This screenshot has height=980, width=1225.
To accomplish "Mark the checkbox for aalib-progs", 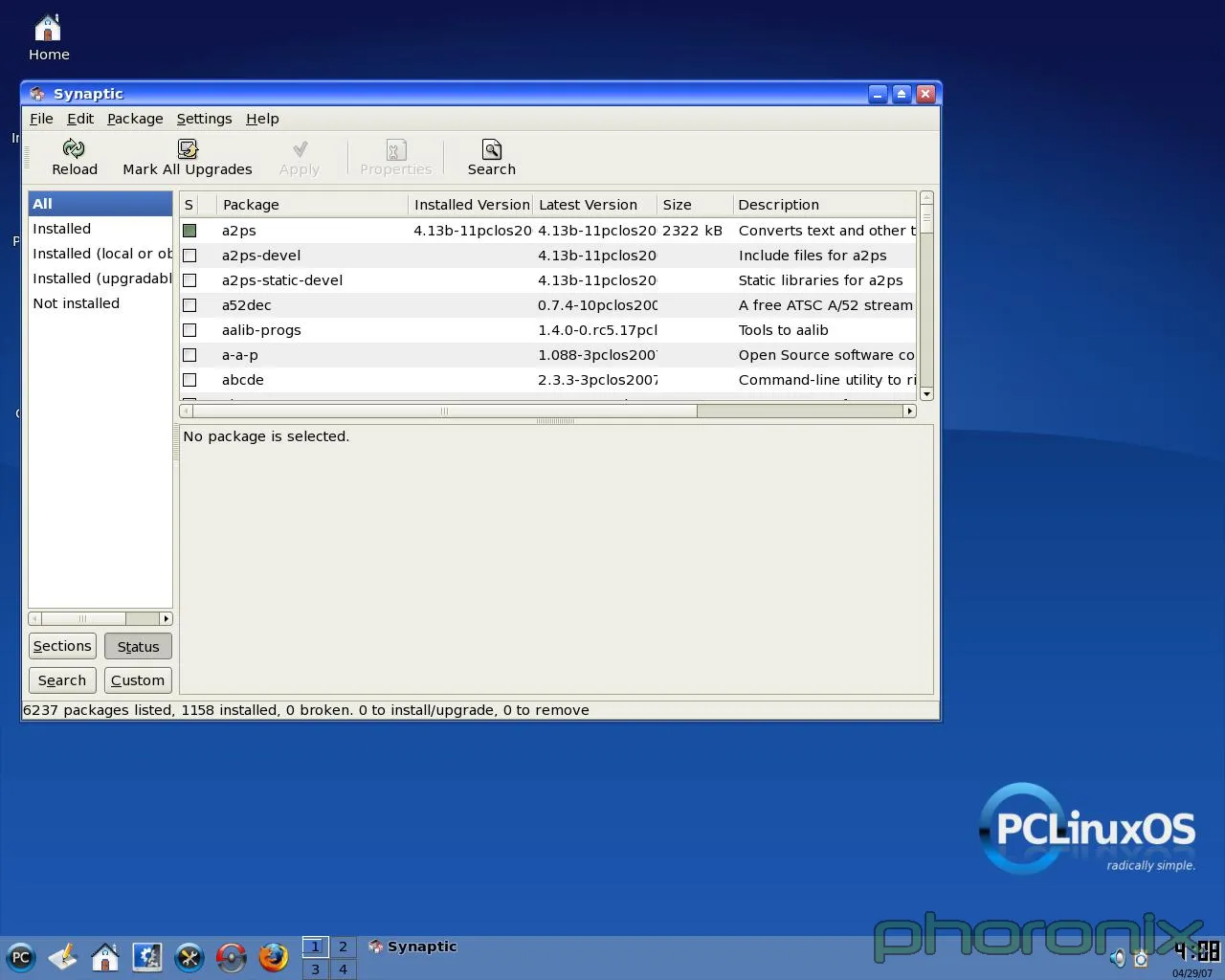I will coord(189,330).
